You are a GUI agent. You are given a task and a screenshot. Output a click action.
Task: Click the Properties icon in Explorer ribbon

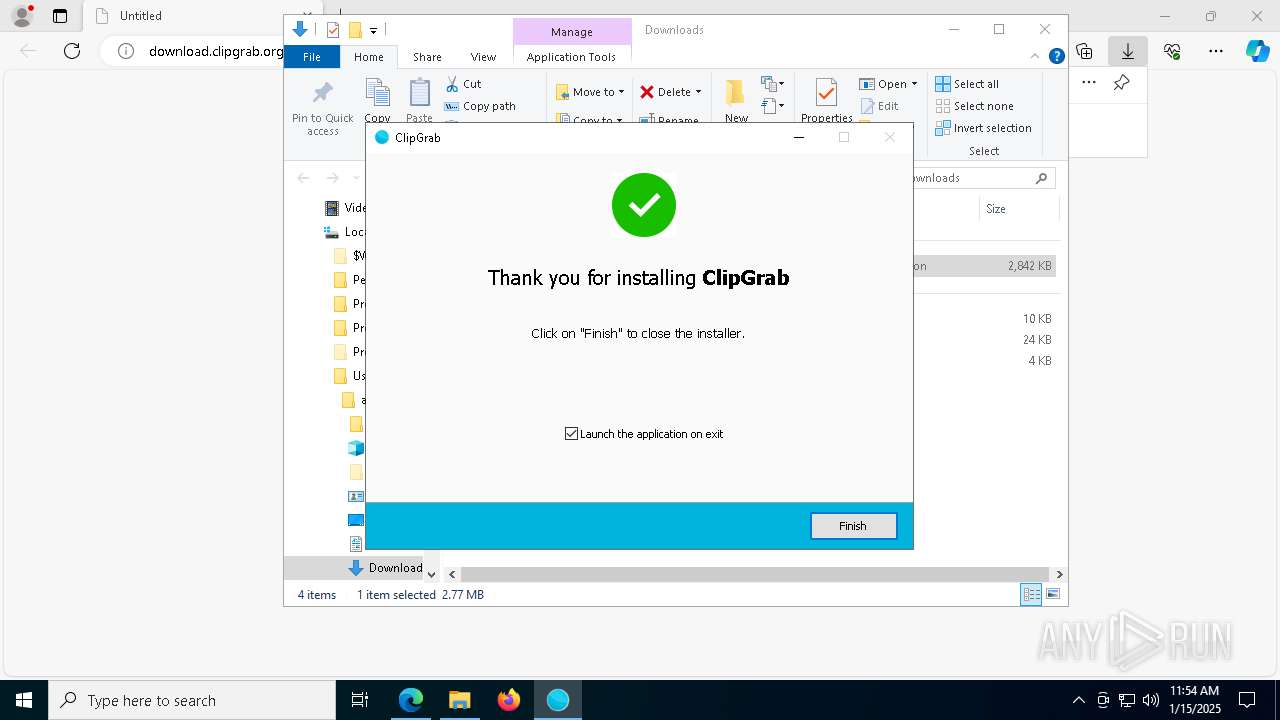(826, 93)
